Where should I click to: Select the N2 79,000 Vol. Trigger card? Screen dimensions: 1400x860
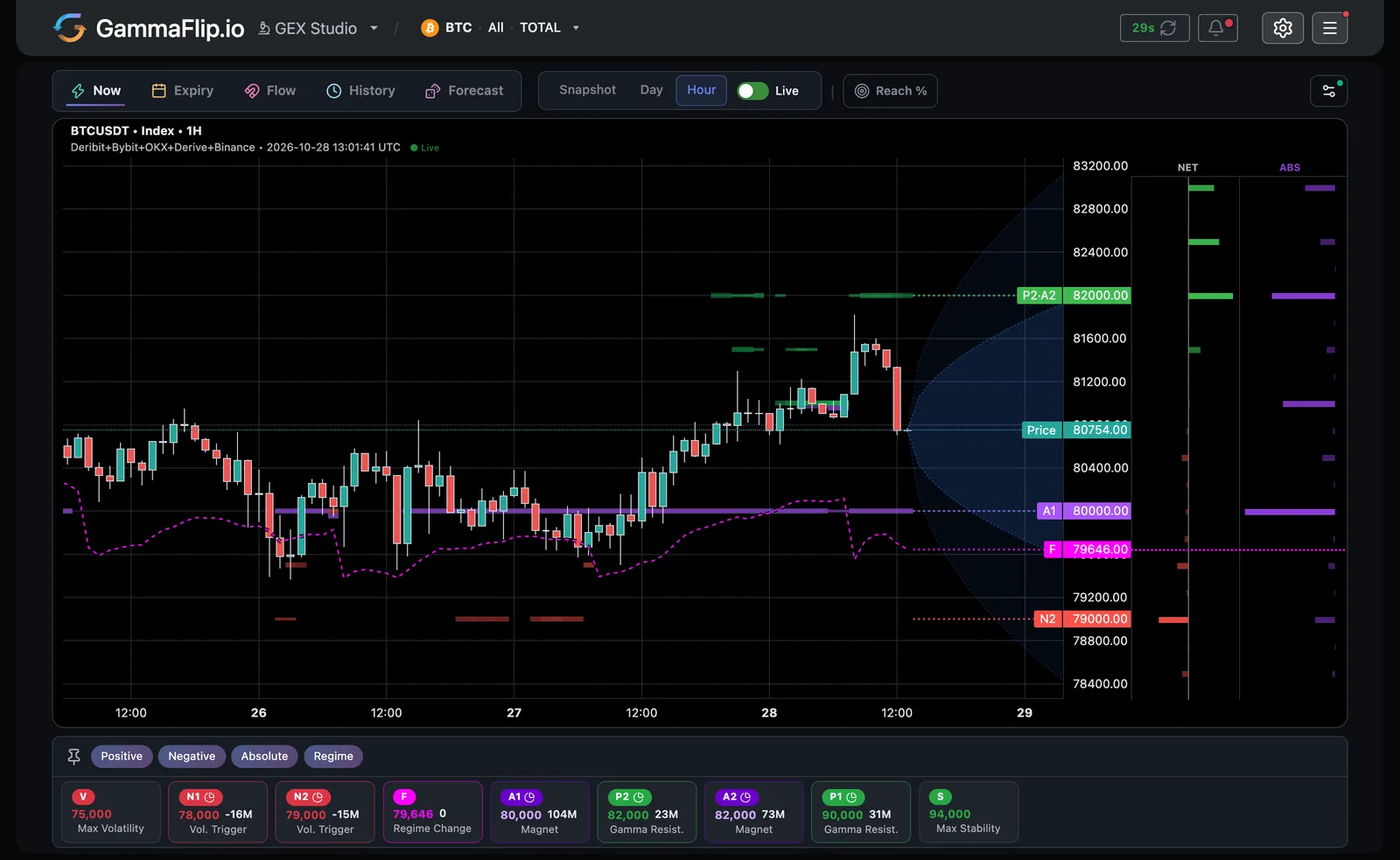click(325, 812)
